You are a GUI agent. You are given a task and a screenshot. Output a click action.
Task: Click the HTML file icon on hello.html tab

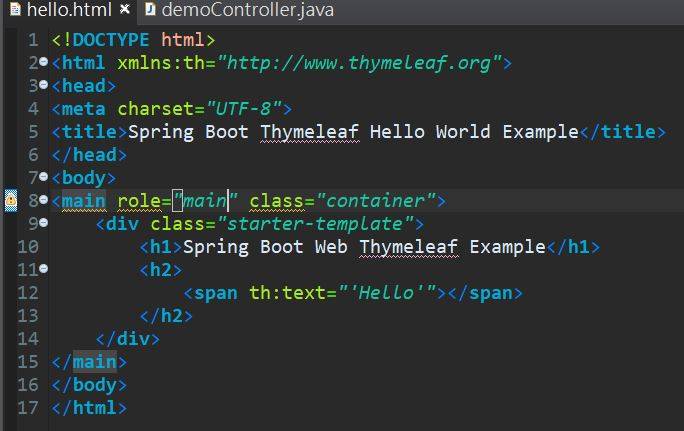coord(15,9)
